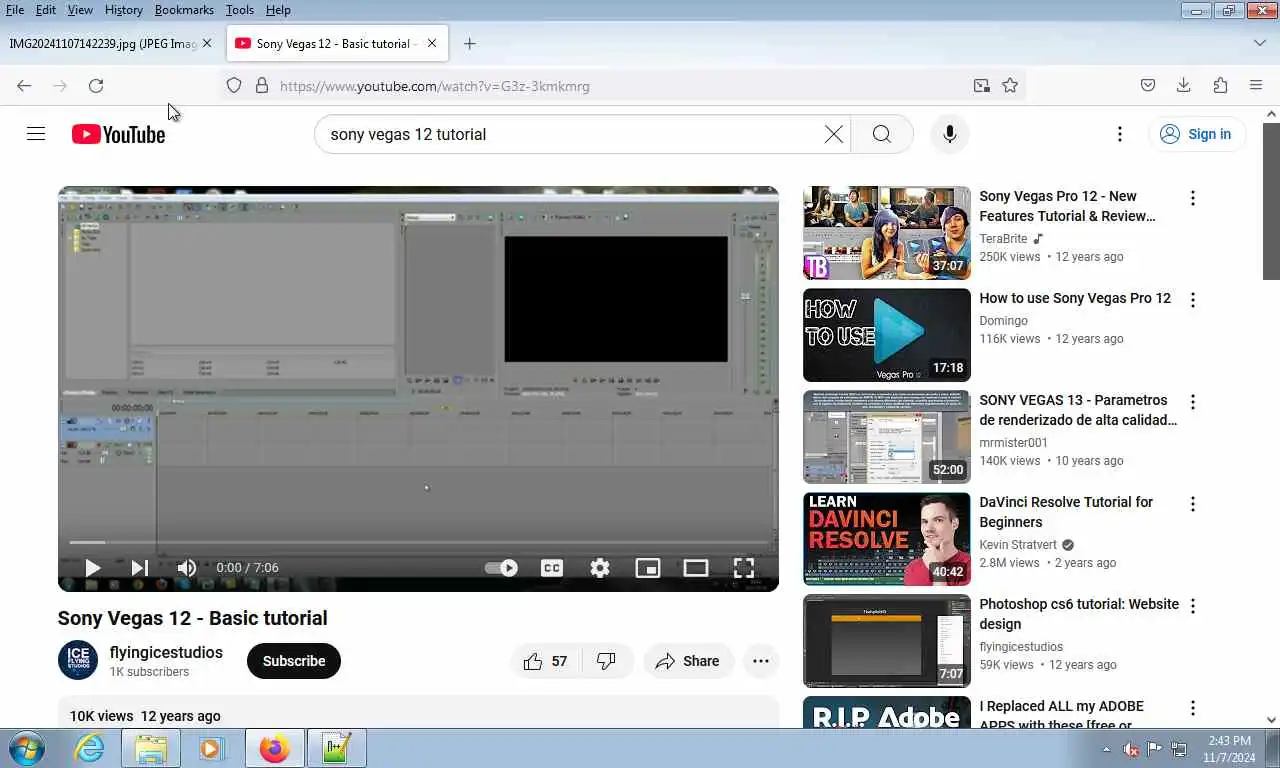
Task: Bookmark this page with star
Action: click(x=1010, y=86)
